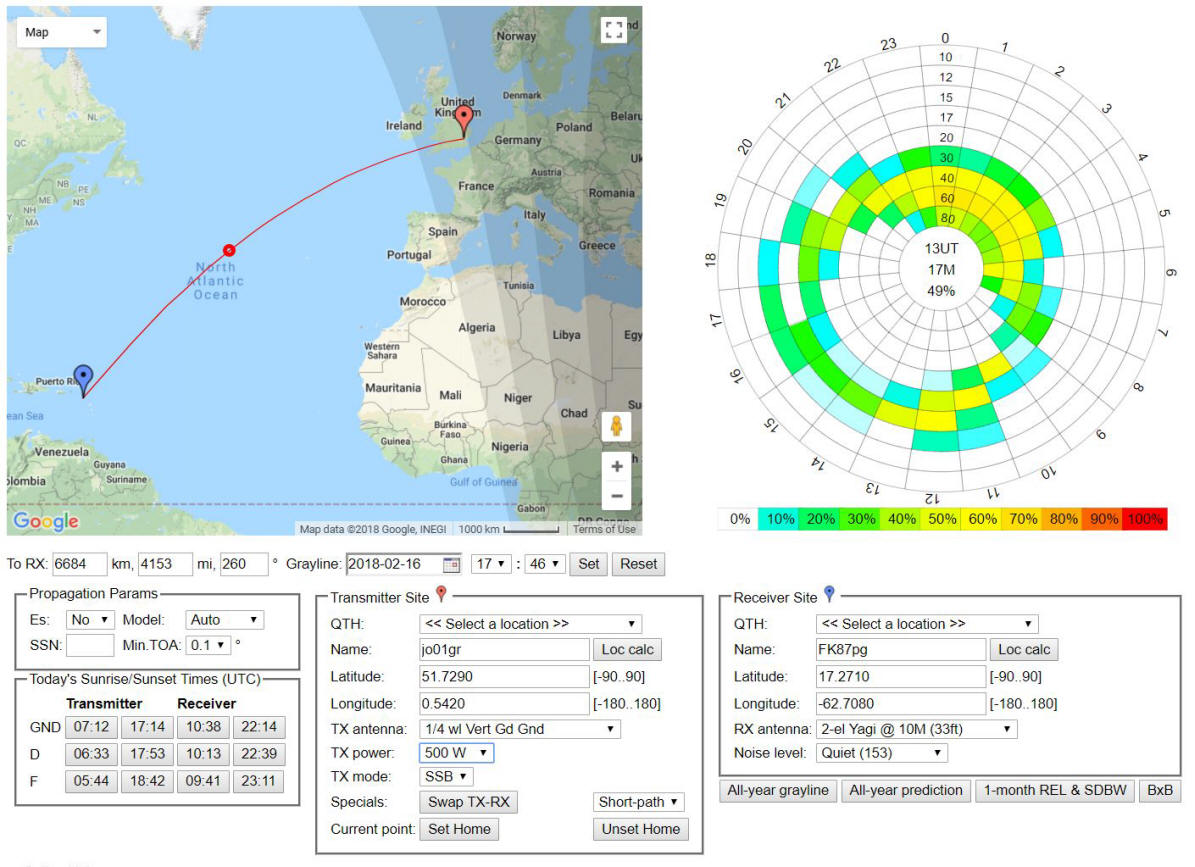Click the Swap TX-RX button
The image size is (1195, 867).
[469, 801]
